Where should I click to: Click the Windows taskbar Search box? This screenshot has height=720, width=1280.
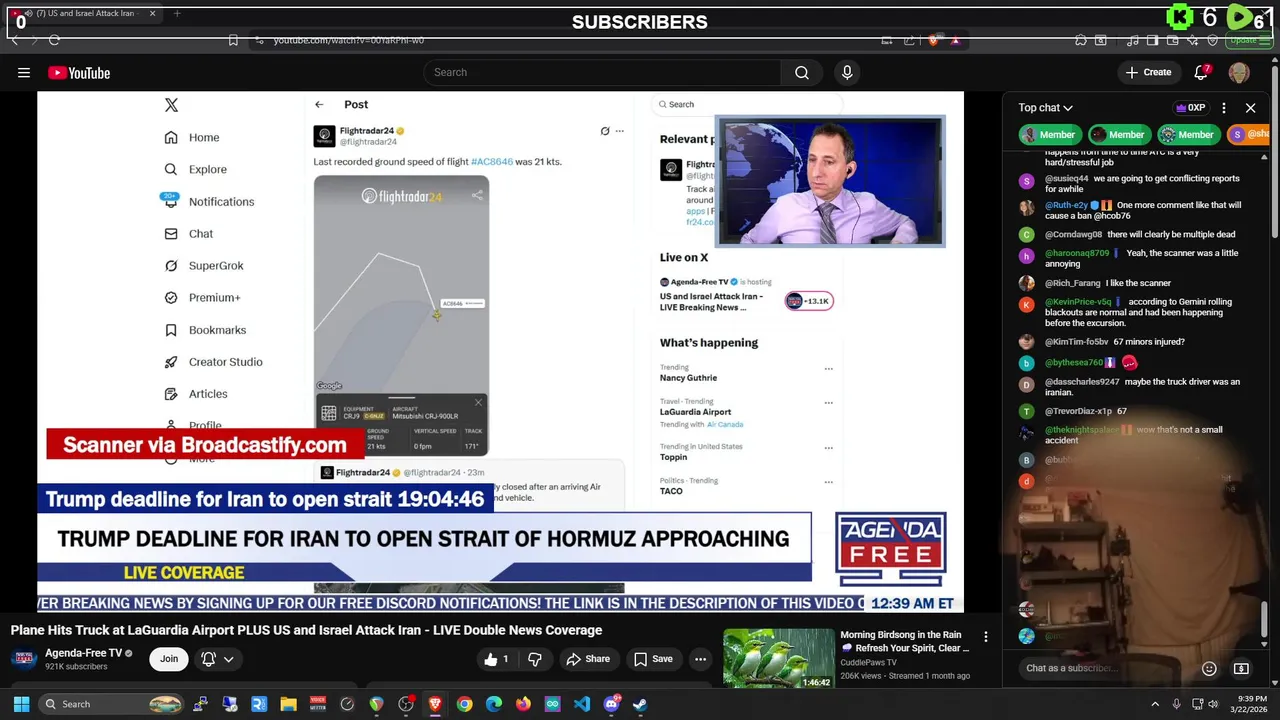(x=112, y=704)
